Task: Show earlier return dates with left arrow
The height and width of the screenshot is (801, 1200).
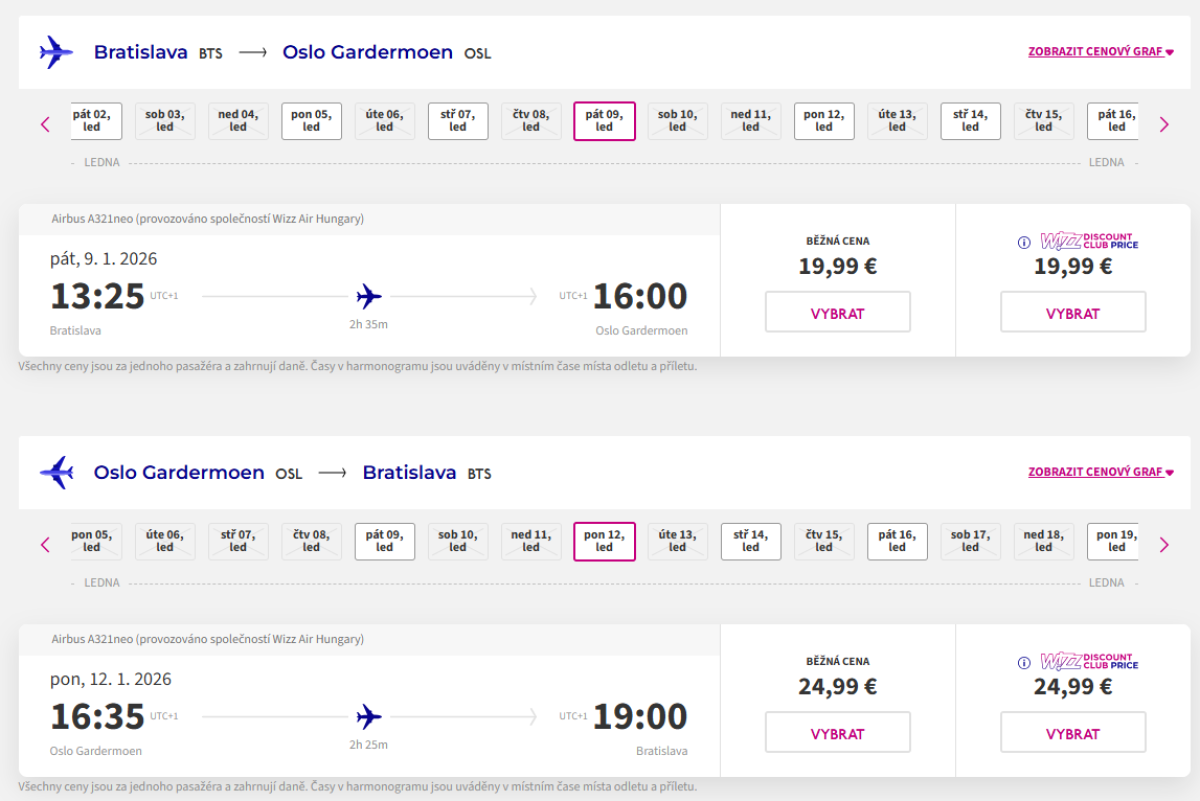Action: 45,544
